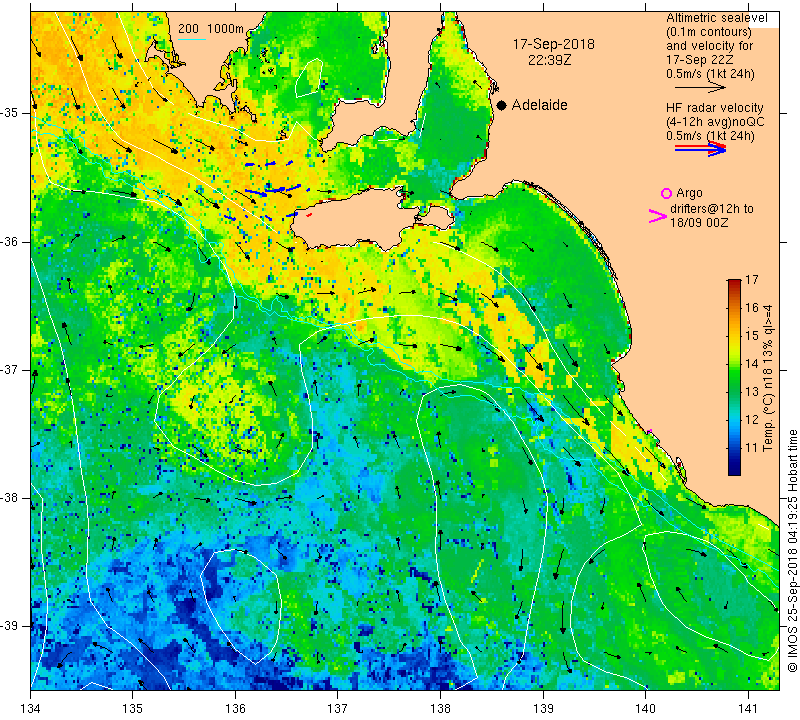Click the red and blue HF radar arrow
This screenshot has height=720, width=800.
[700, 149]
